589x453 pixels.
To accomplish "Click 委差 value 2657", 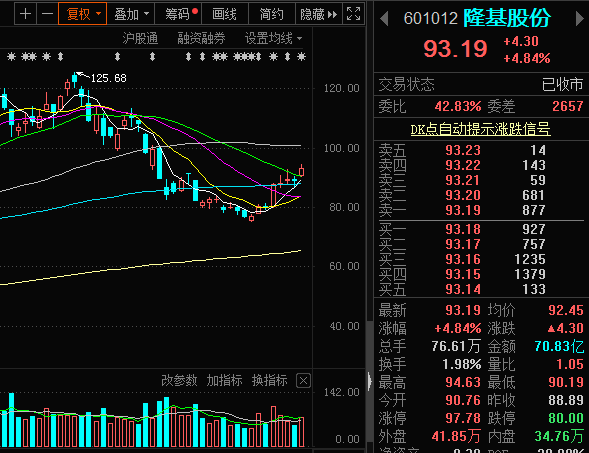I will (x=568, y=106).
